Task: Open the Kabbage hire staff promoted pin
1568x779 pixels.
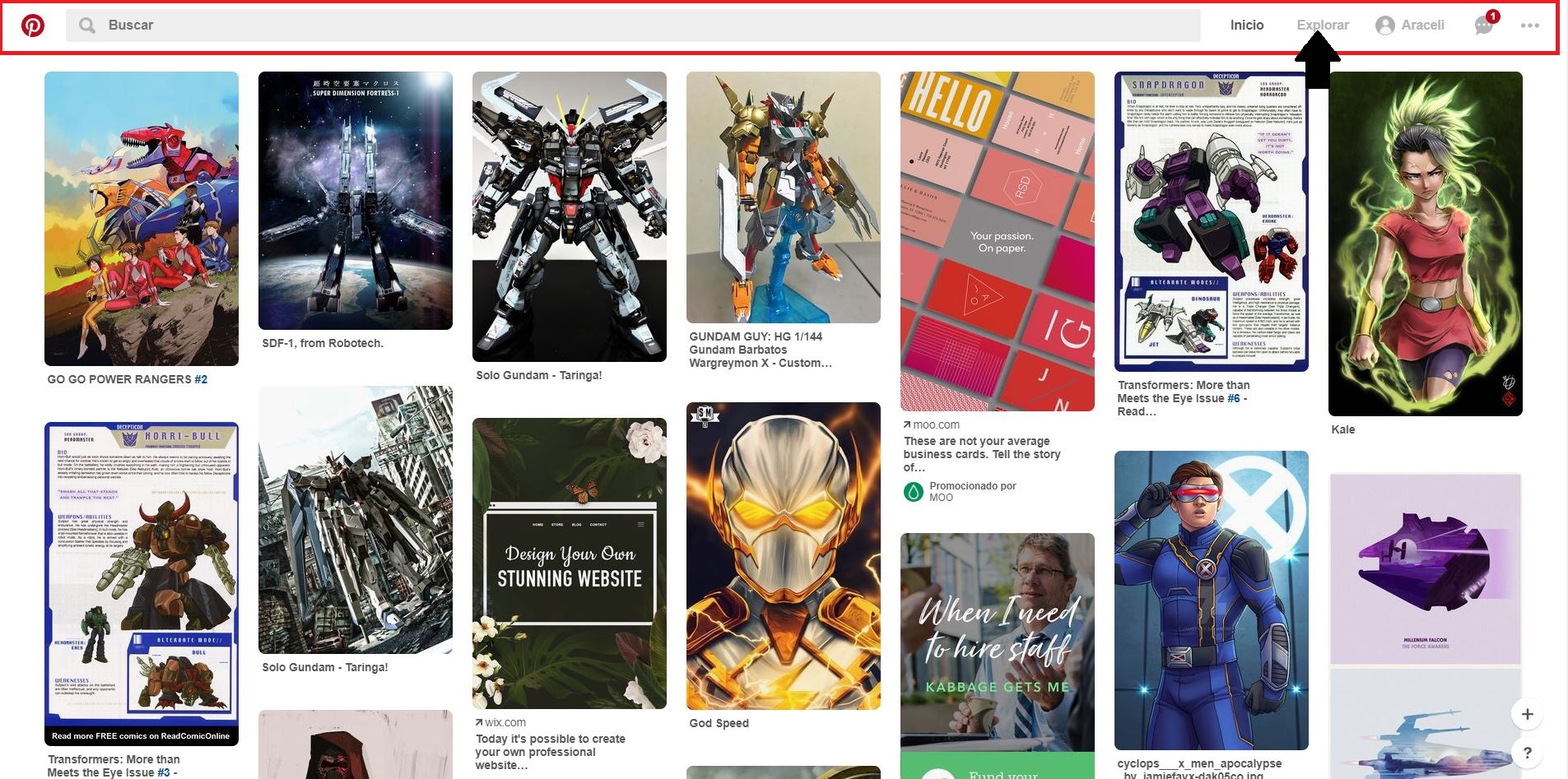Action: [998, 656]
